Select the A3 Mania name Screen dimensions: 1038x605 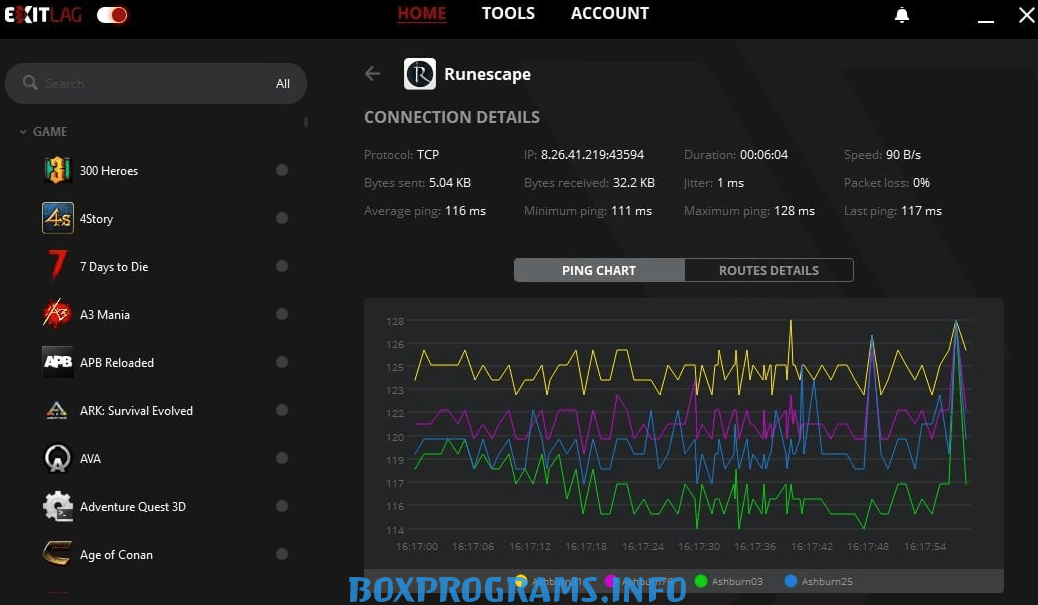[105, 314]
